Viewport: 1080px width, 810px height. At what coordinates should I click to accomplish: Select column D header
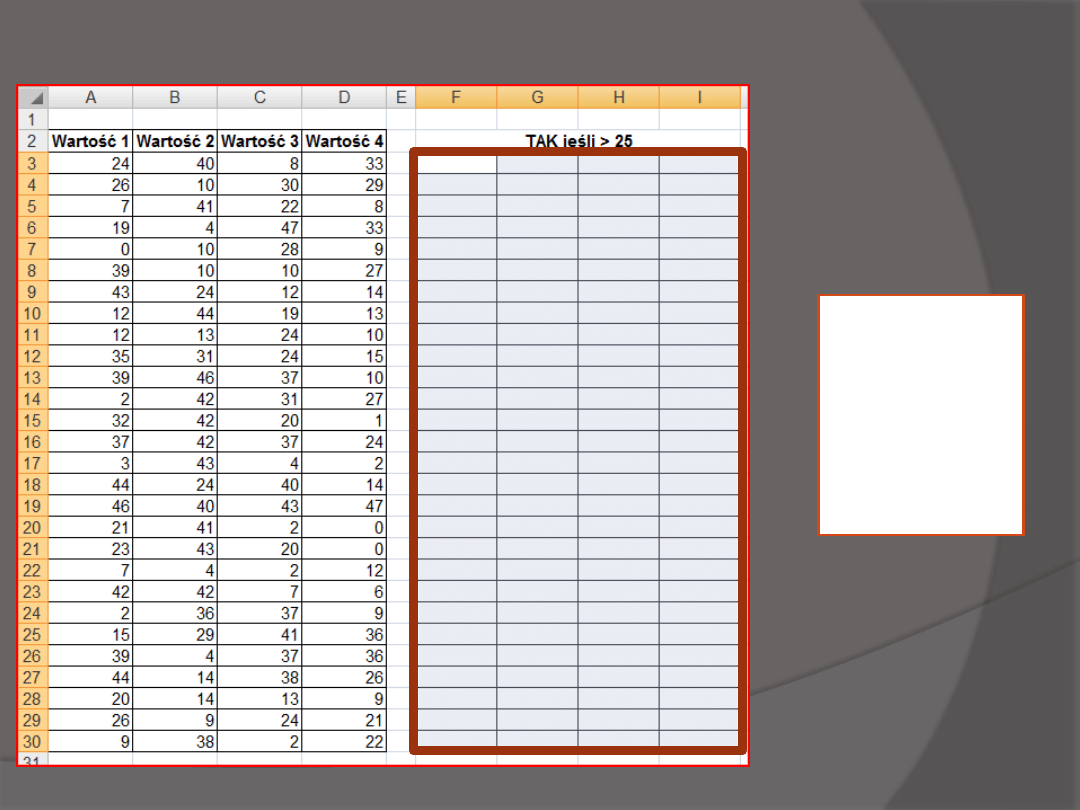344,97
